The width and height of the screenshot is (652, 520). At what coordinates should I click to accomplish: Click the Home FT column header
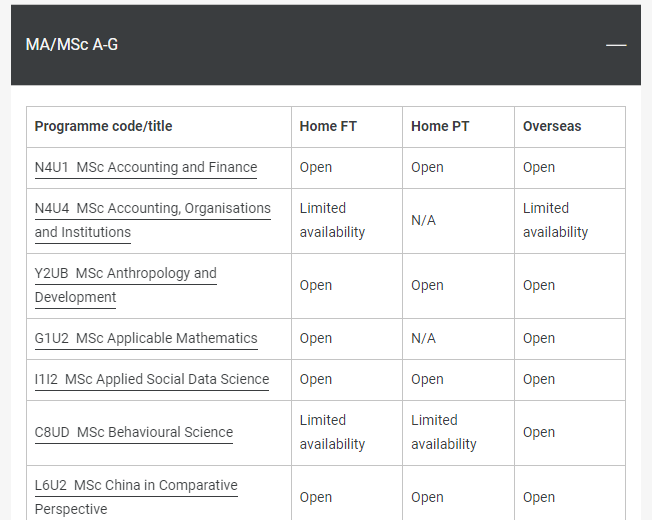point(328,127)
